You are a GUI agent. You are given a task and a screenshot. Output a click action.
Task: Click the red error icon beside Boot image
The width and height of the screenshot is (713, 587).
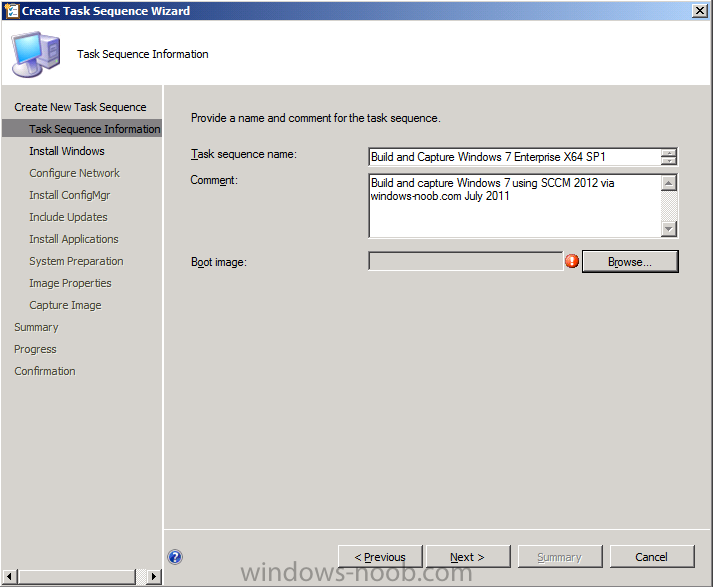[x=572, y=261]
